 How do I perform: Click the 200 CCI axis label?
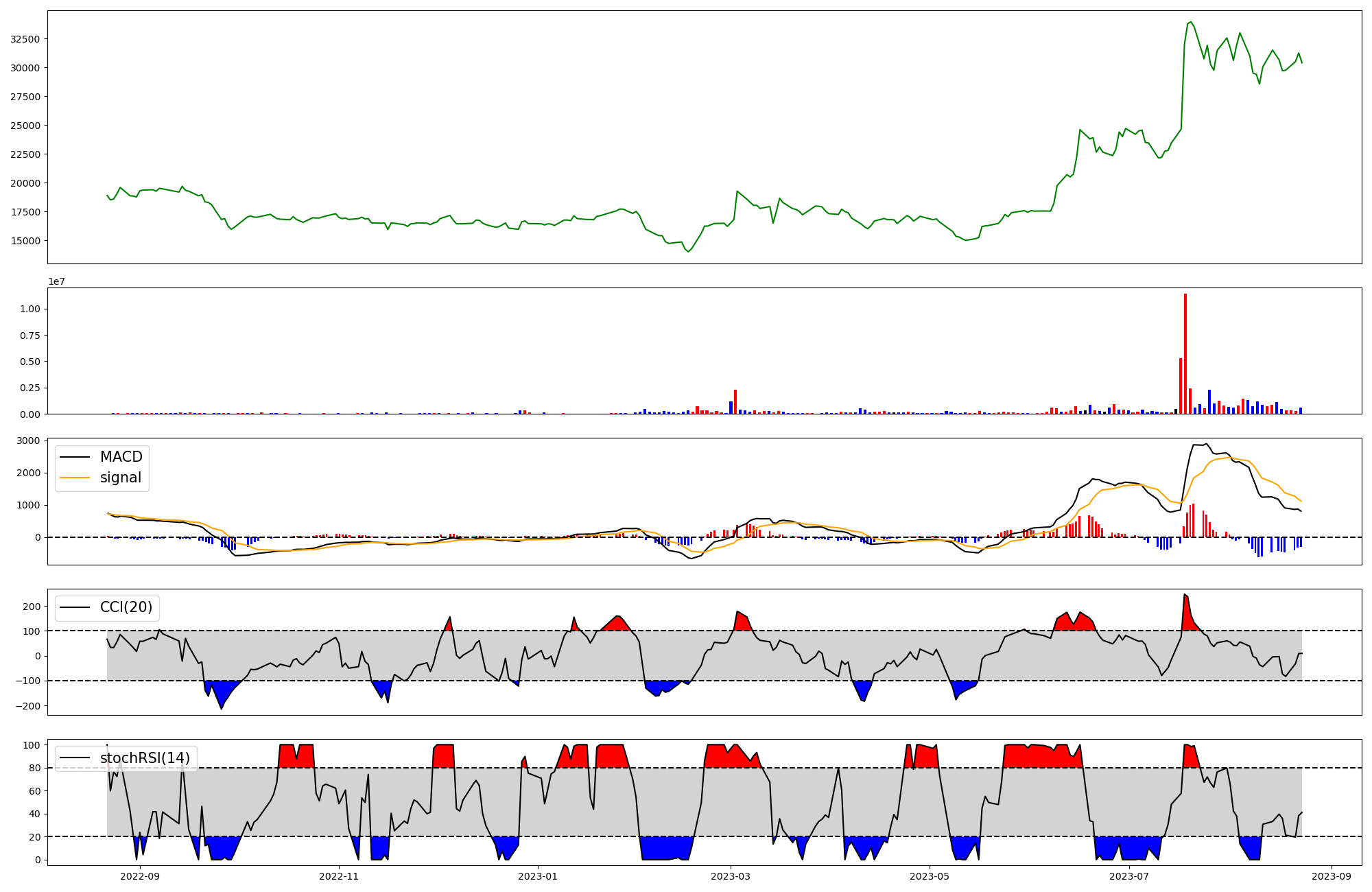coord(32,607)
